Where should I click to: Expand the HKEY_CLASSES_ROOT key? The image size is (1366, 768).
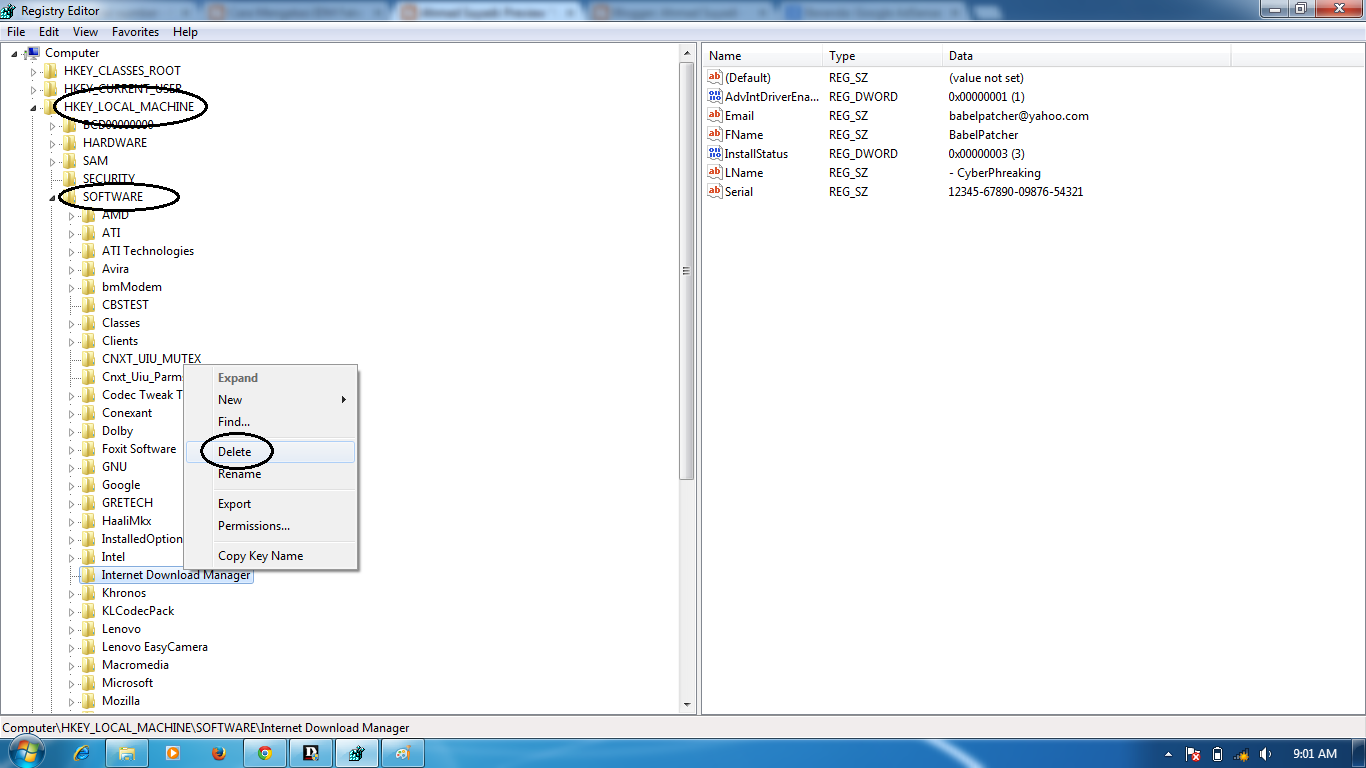33,71
